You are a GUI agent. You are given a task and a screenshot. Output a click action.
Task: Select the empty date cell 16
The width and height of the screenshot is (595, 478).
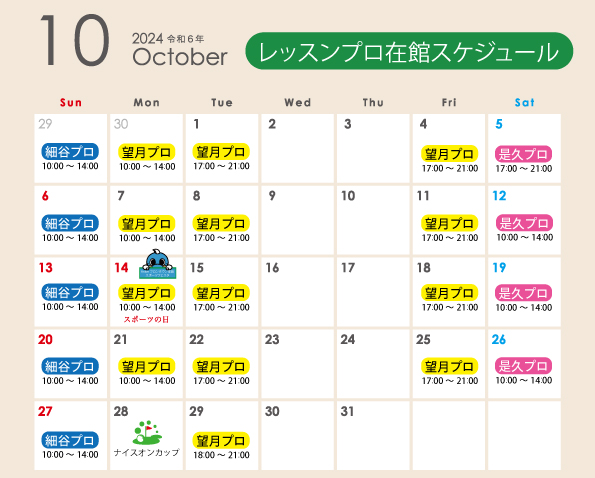pyautogui.click(x=298, y=292)
